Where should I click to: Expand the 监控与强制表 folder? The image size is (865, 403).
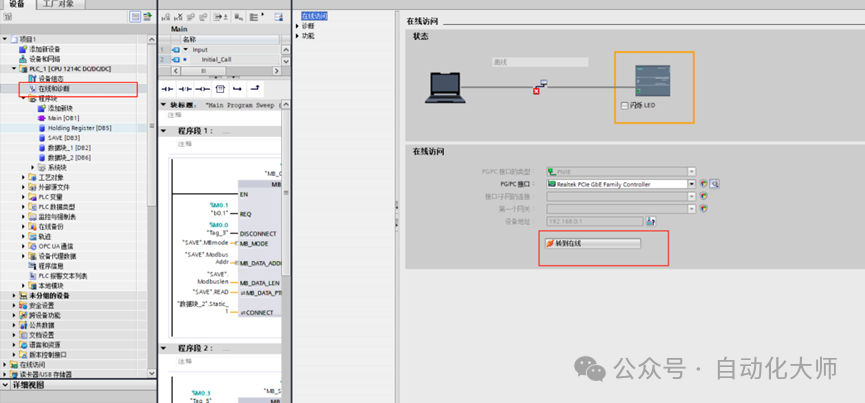[x=24, y=217]
